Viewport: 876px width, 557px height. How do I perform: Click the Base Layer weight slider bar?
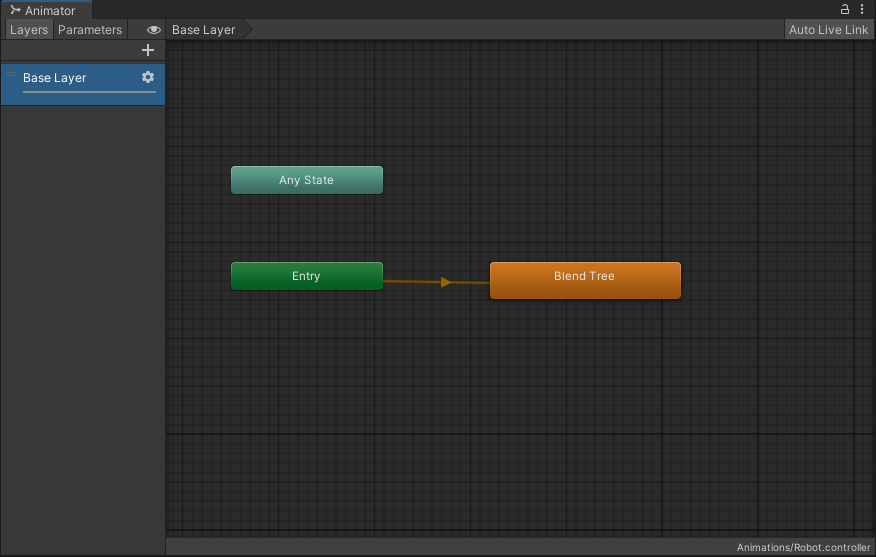[89, 92]
